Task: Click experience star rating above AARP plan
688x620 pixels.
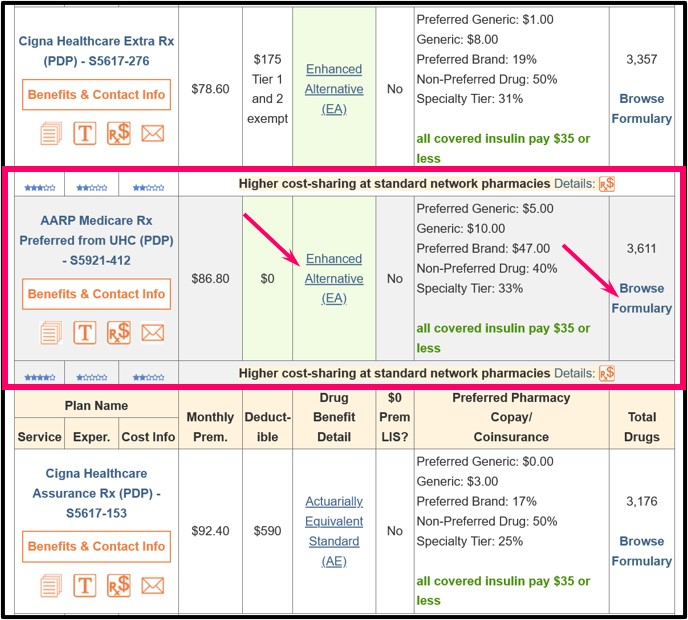Action: [x=92, y=188]
